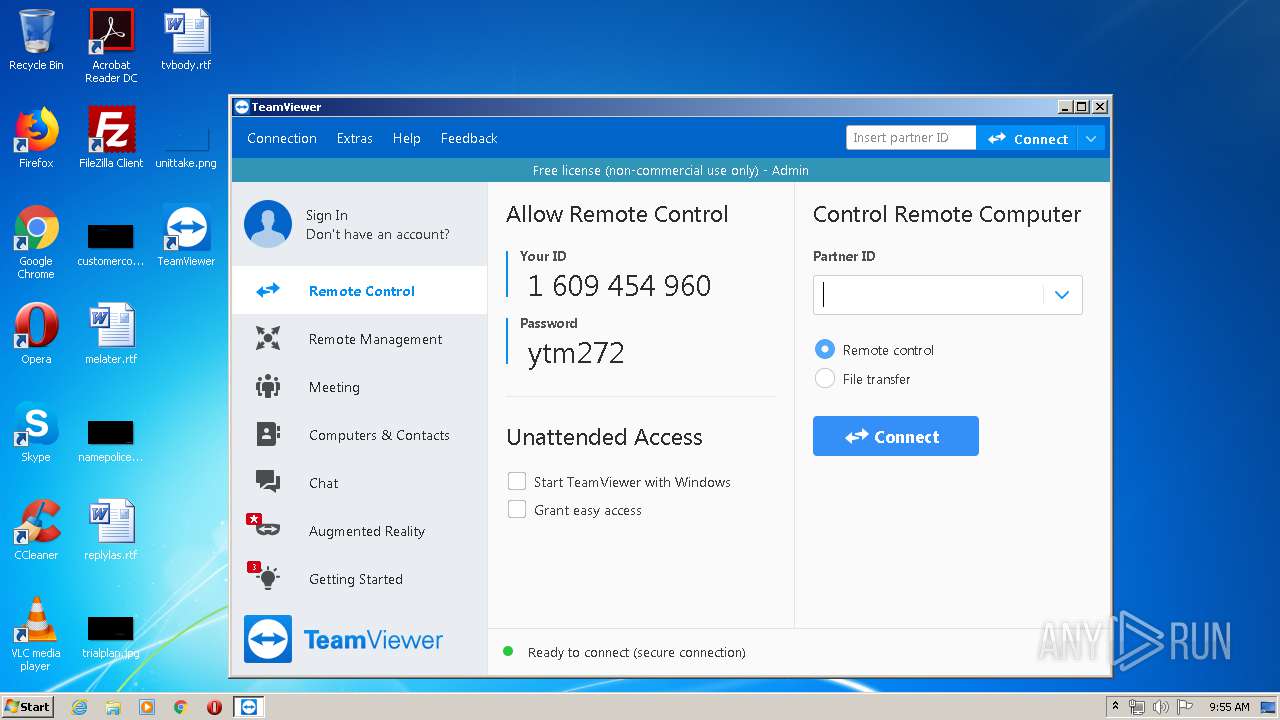Enable Start TeamViewer with Windows checkbox
The width and height of the screenshot is (1280, 720).
coord(517,482)
